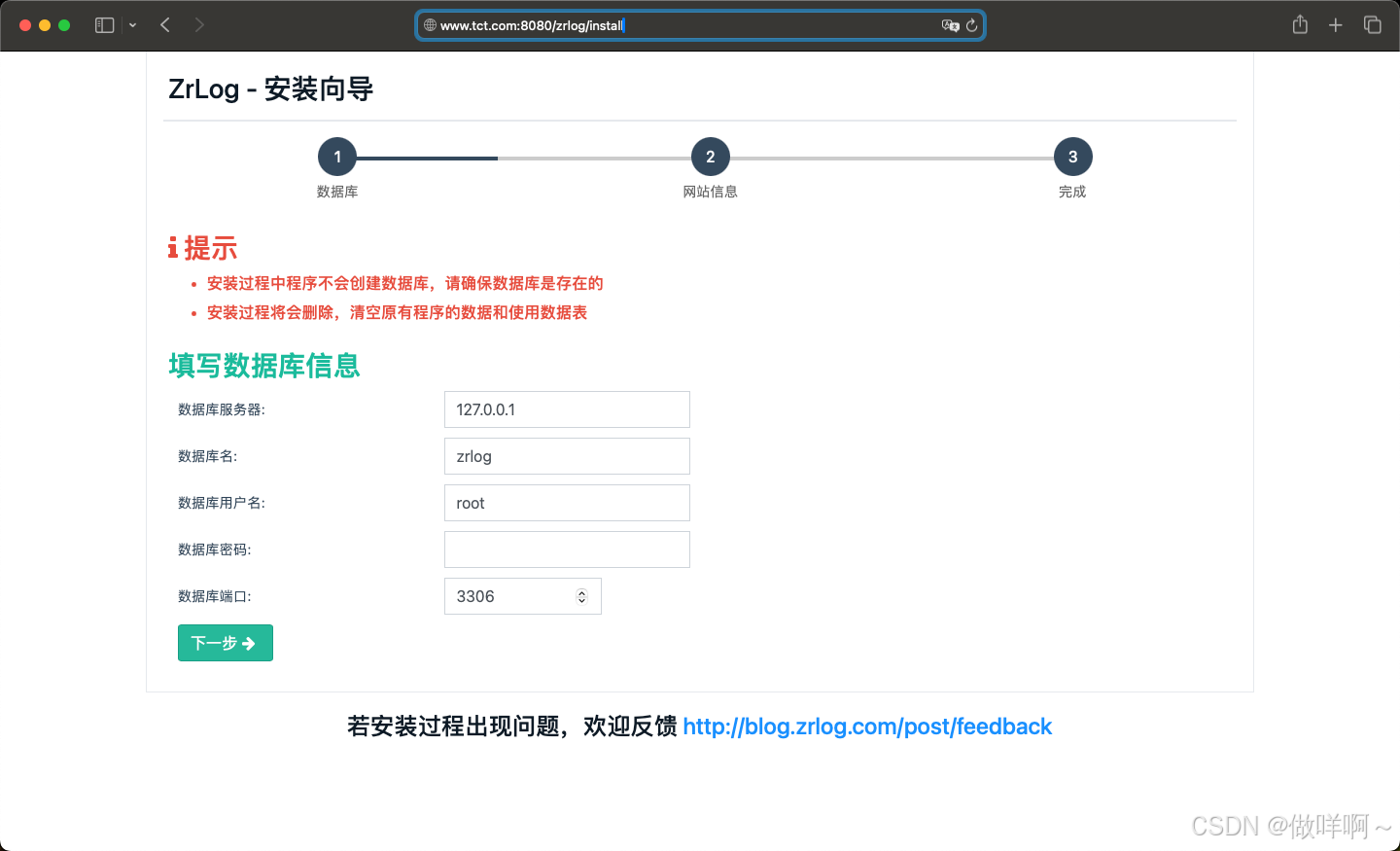Click the 数据库端口: label
This screenshot has width=1400, height=851.
(215, 596)
